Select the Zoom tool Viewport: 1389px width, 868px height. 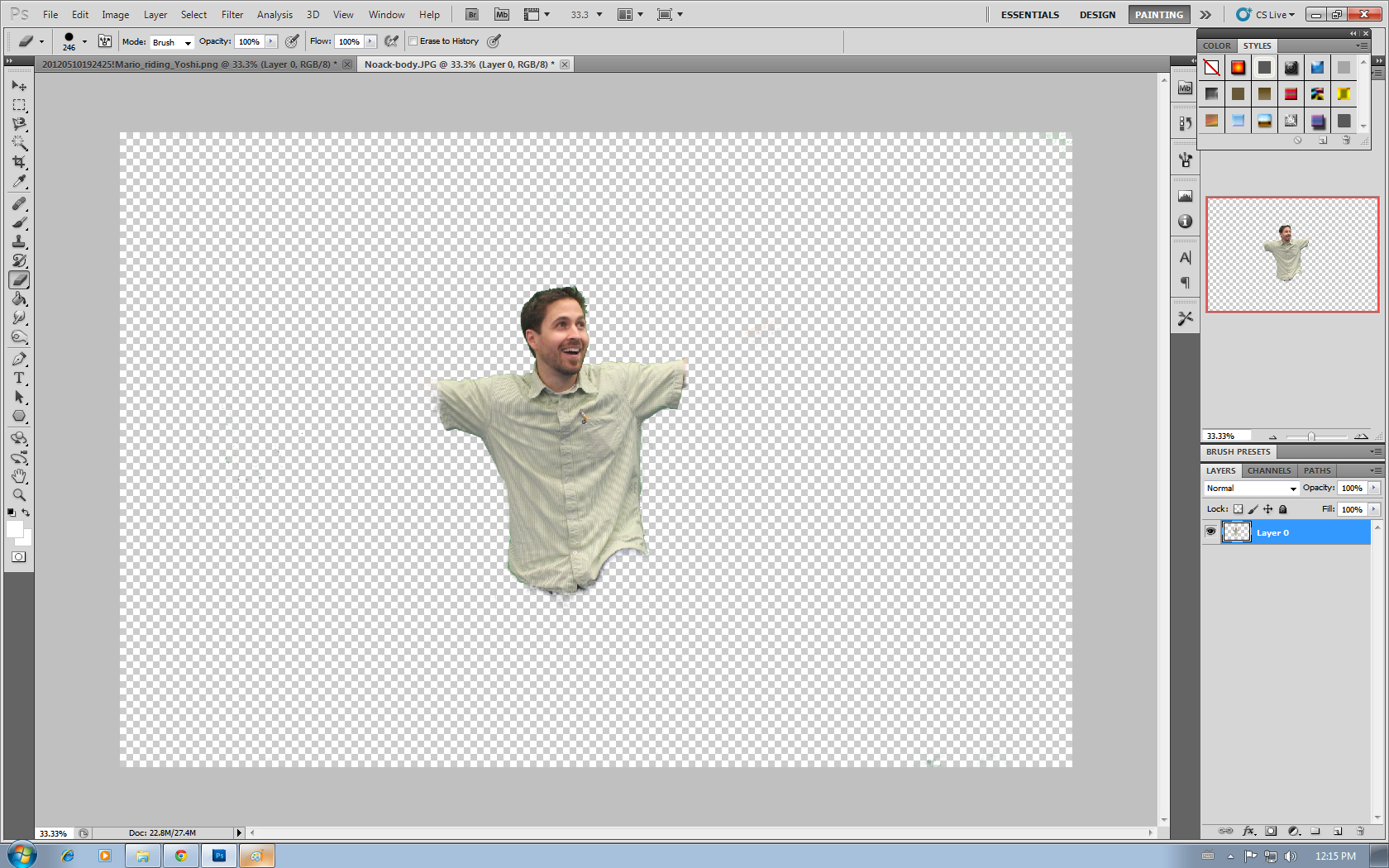click(x=19, y=495)
